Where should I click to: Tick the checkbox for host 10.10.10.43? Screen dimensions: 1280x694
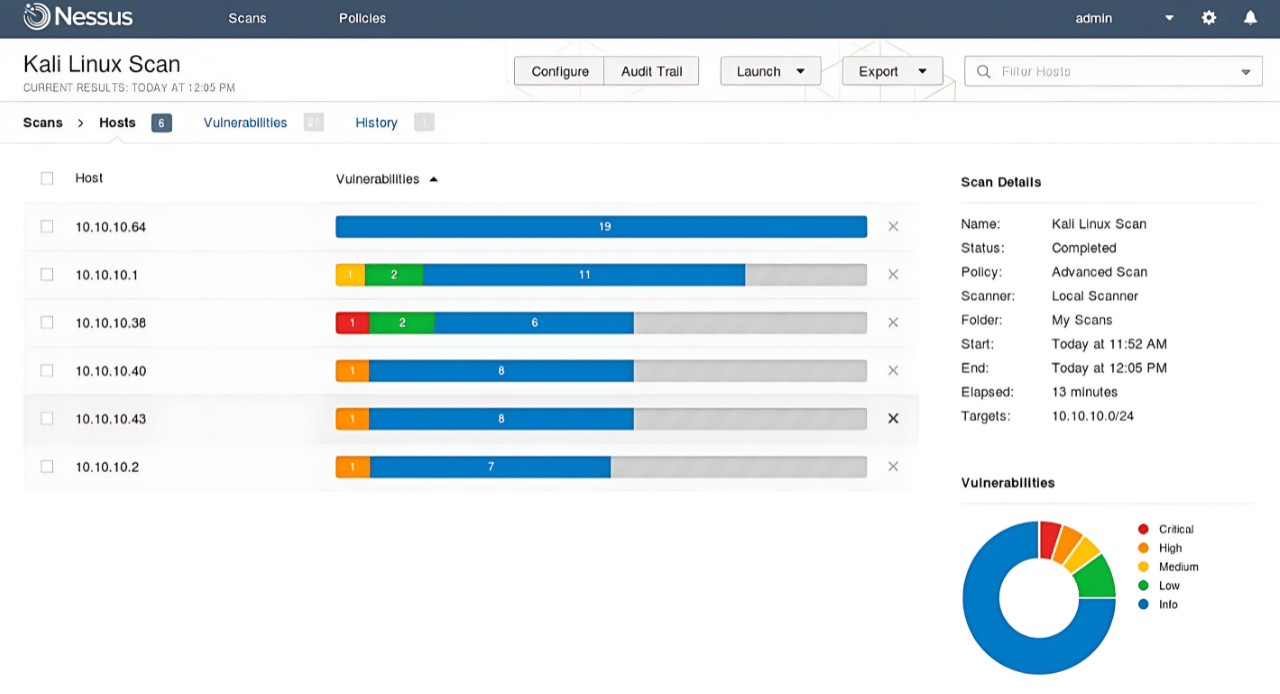tap(47, 419)
